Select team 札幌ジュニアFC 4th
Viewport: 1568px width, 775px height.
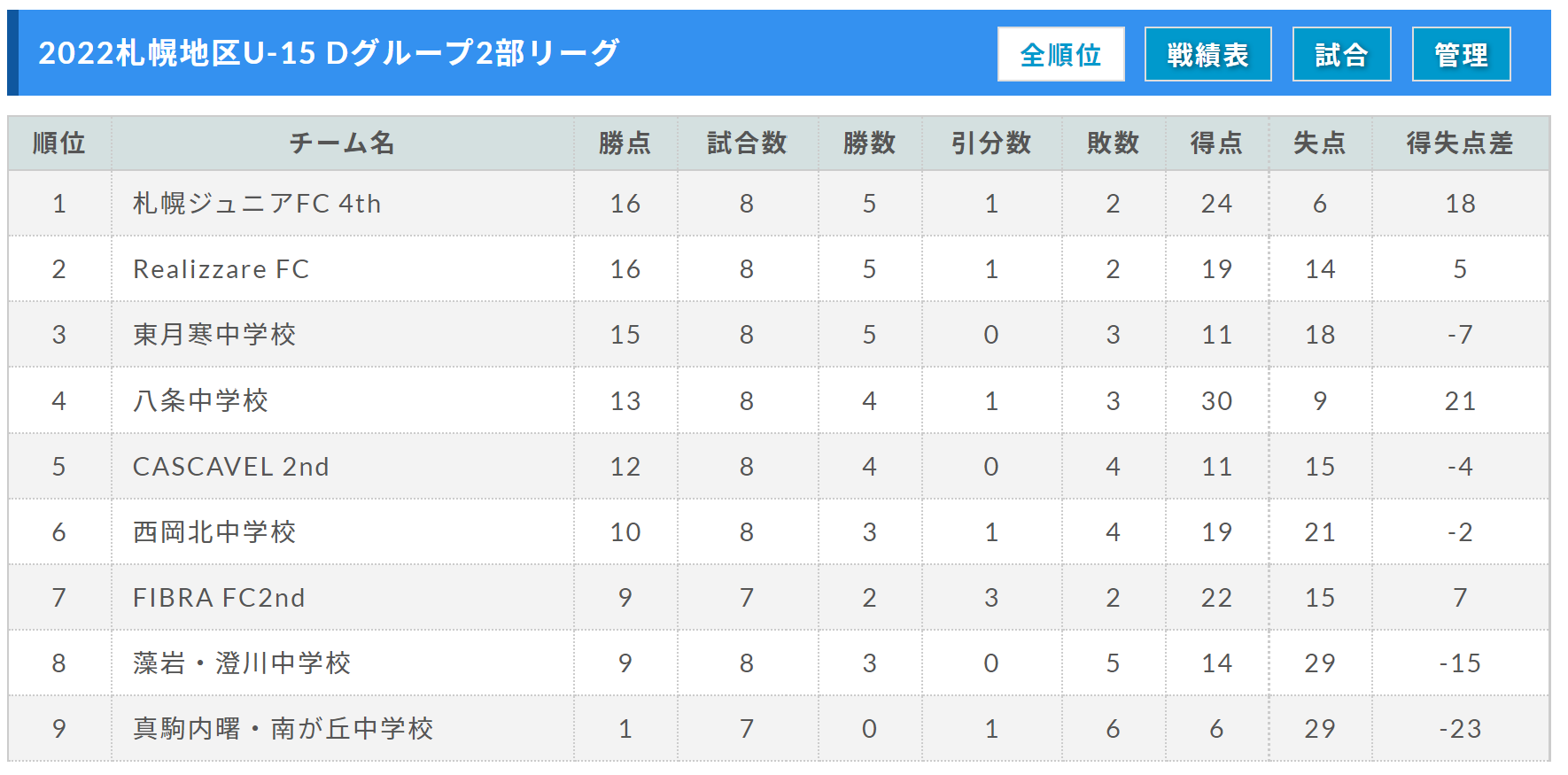click(257, 204)
